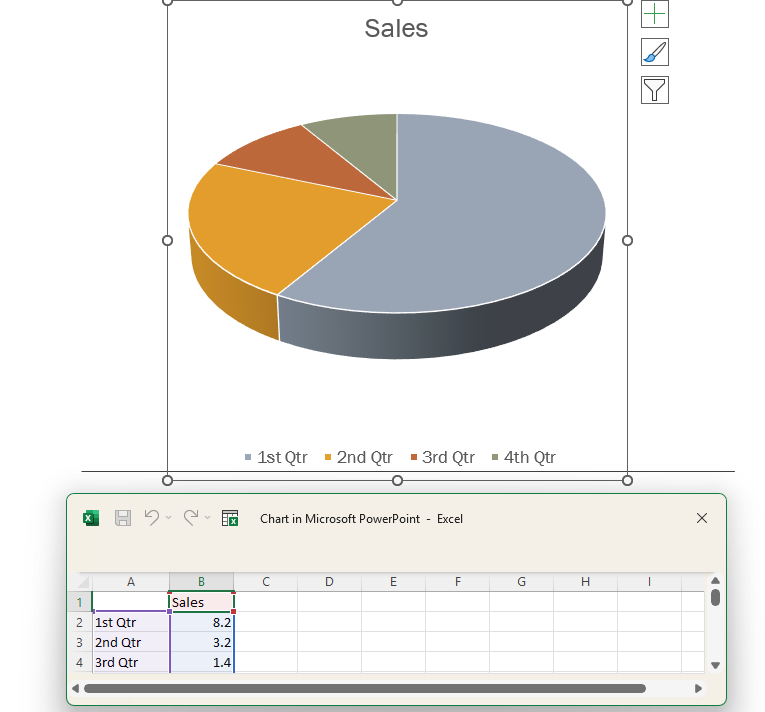Viewport: 765px width, 712px height.
Task: Open the Edit Data in Microsoft Excel icon
Action: pos(230,518)
